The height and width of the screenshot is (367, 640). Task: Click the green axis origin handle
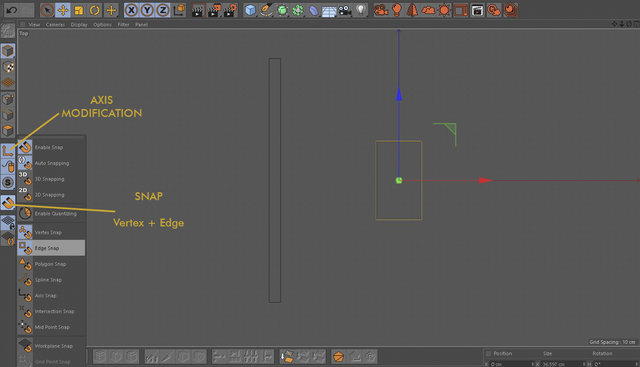click(x=399, y=180)
